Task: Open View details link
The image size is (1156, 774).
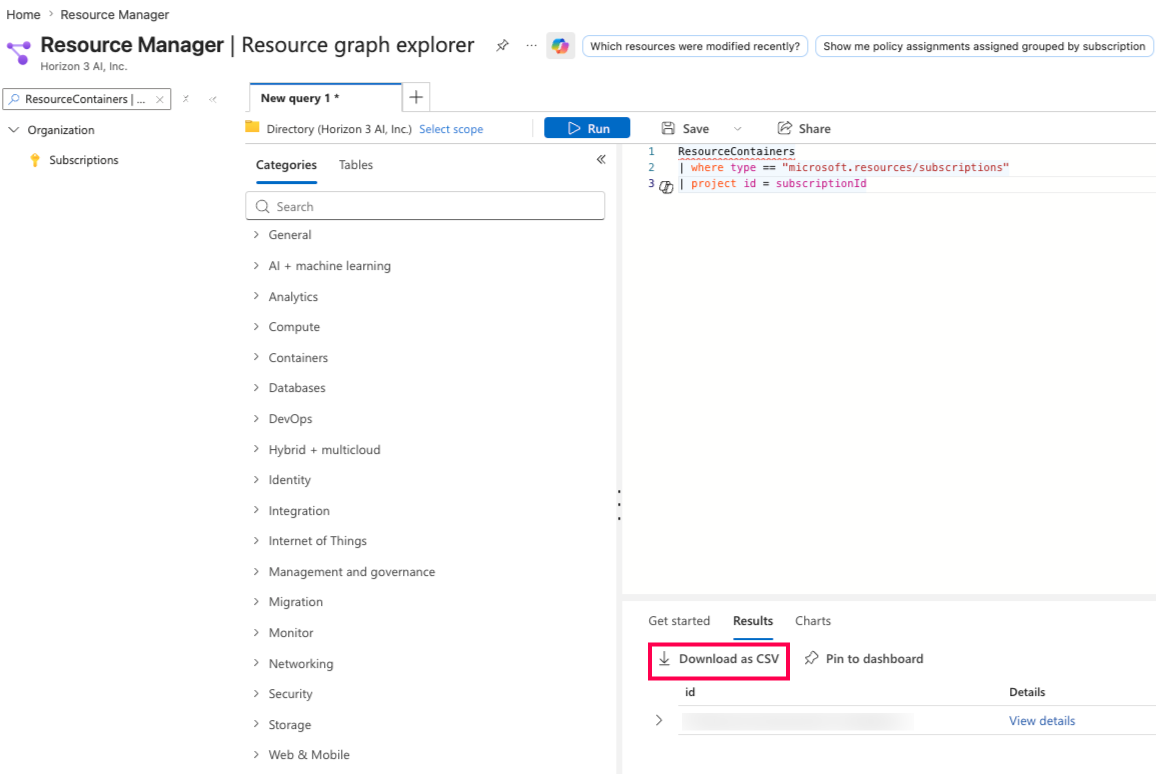Action: [1042, 721]
